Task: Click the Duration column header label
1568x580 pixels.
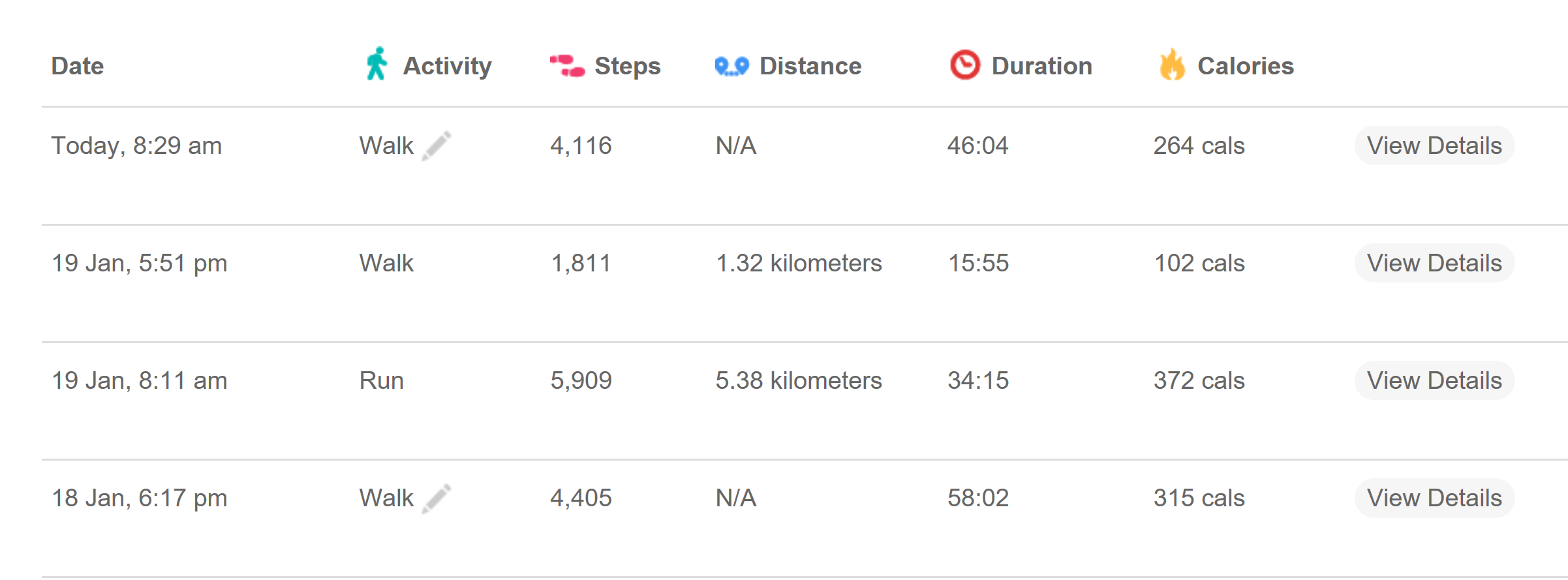Action: point(1041,66)
